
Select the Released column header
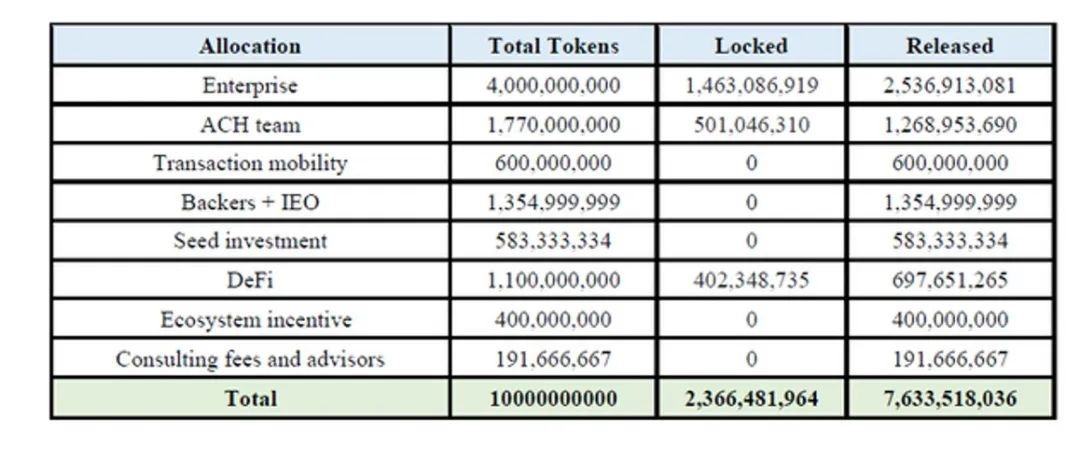point(949,46)
